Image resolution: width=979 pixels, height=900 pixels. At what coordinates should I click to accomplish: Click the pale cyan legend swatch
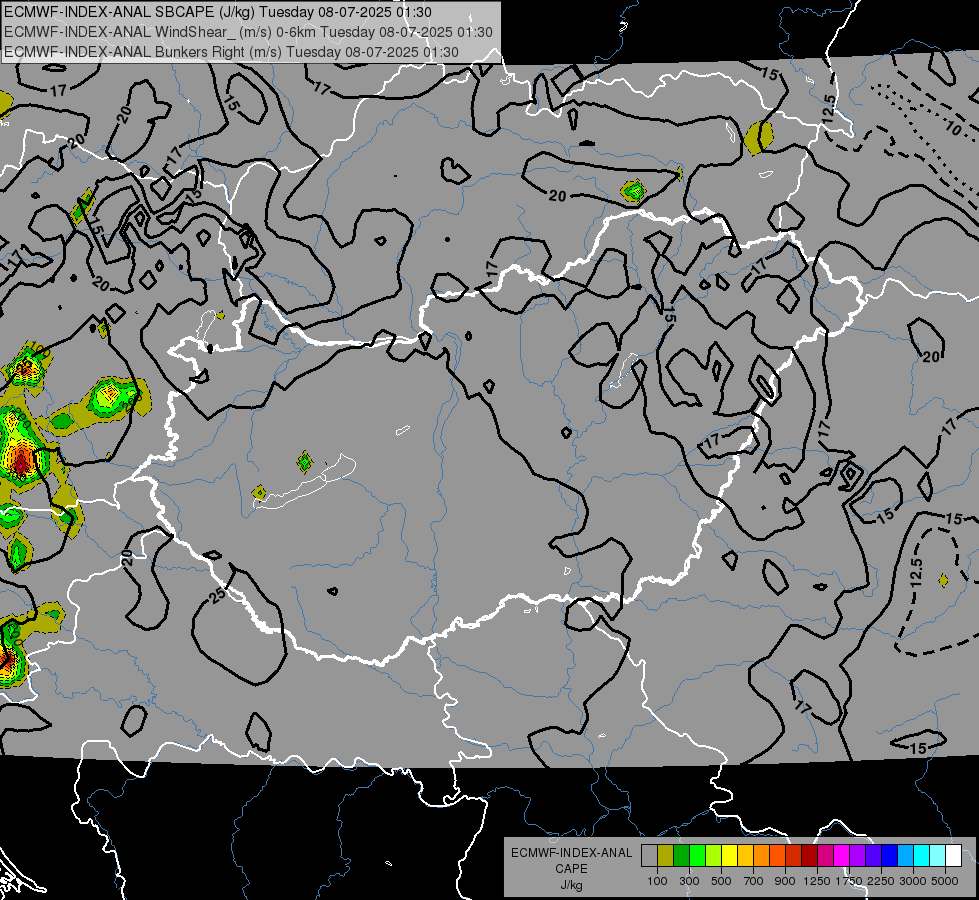(937, 855)
